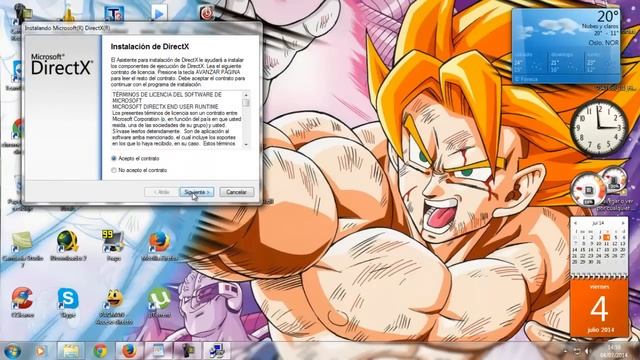Click the license text scrollbar down arrow
The image size is (640, 360).
(246, 144)
